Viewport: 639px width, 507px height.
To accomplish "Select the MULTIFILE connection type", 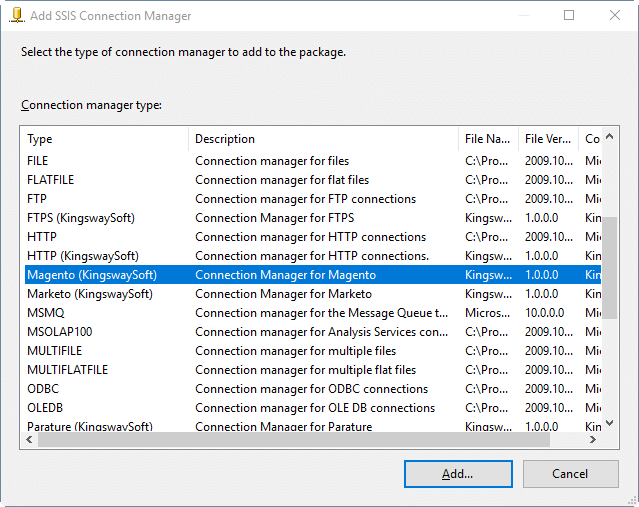I will click(x=313, y=351).
